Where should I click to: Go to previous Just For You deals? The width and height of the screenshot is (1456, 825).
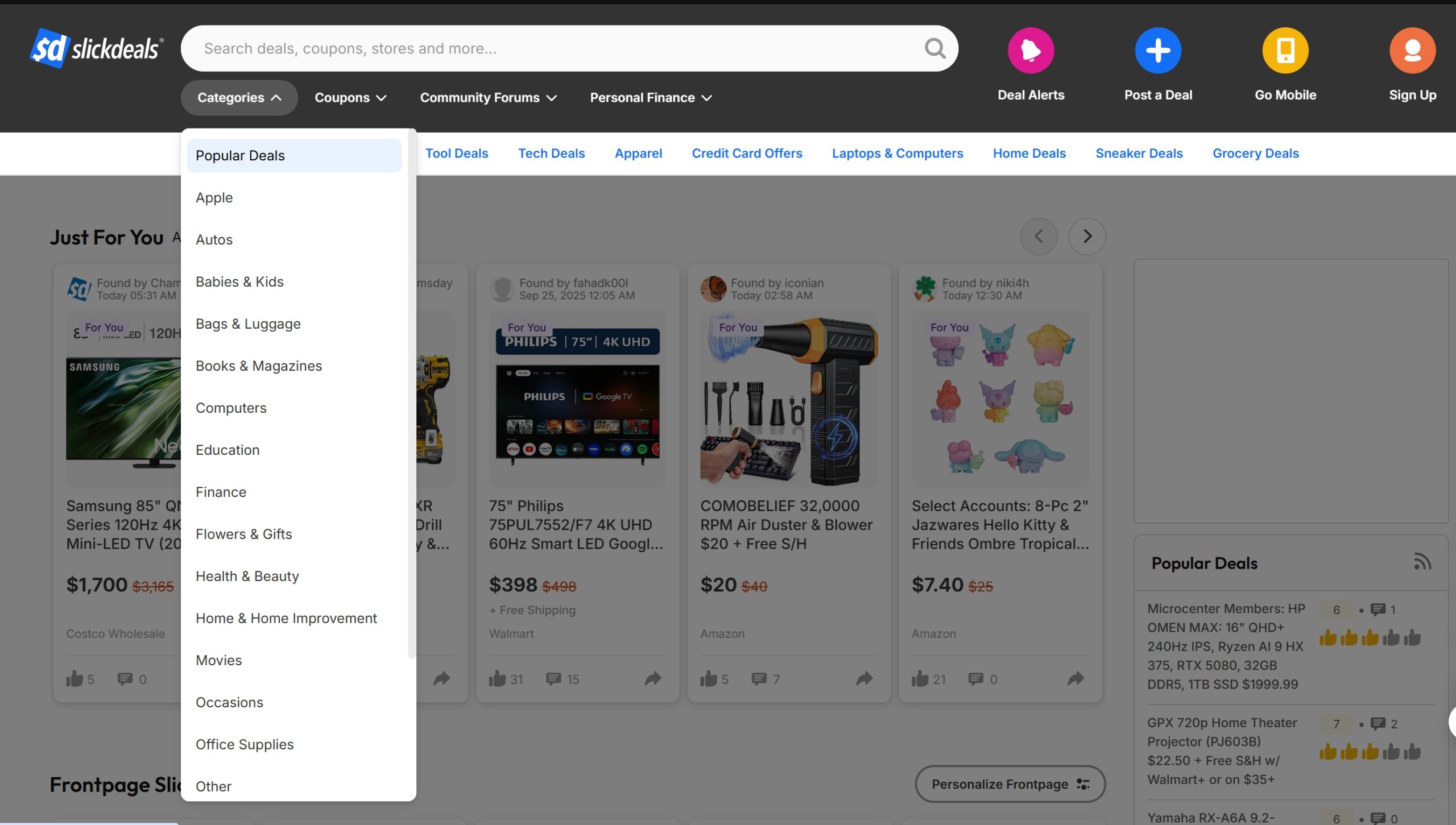pos(1039,236)
